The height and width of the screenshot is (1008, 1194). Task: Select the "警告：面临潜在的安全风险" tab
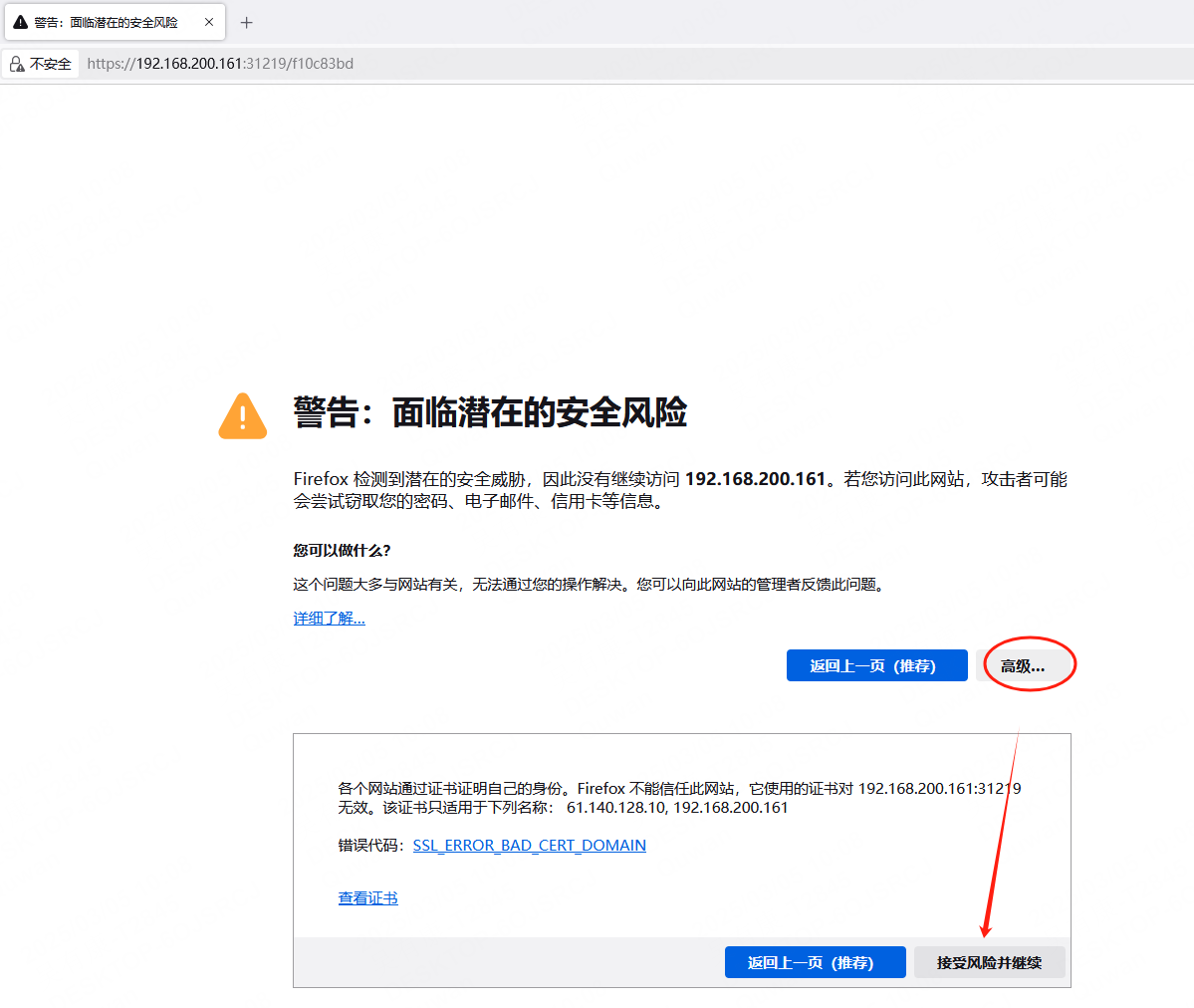point(110,21)
